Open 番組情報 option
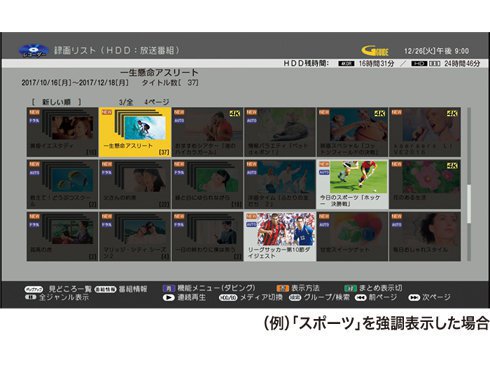Screen dimensions: 490x368 121,289
